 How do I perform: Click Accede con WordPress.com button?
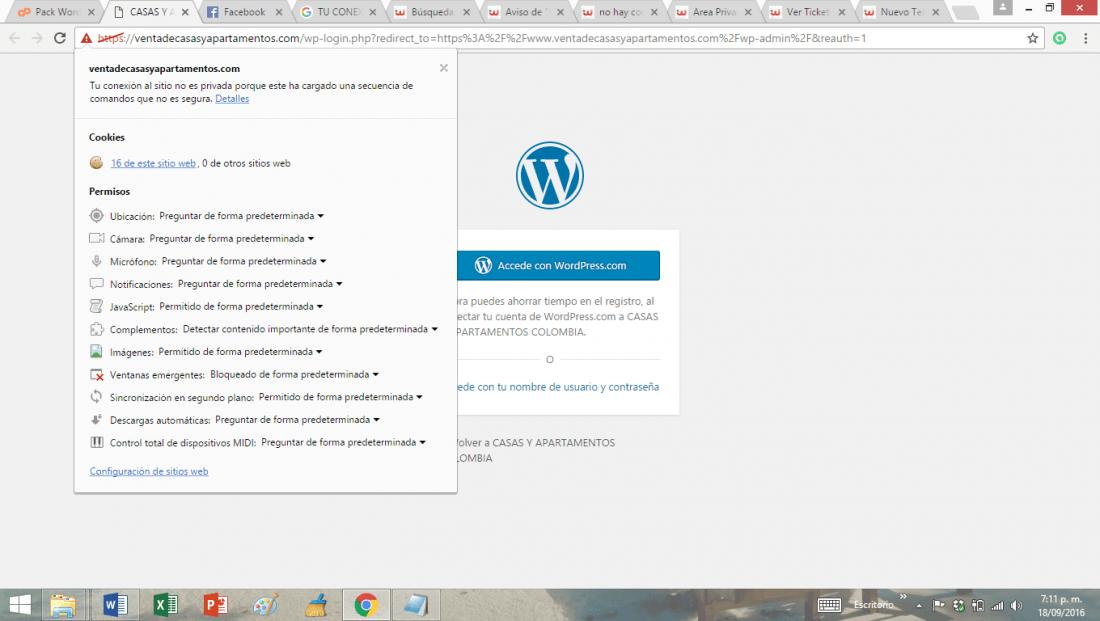click(x=558, y=265)
